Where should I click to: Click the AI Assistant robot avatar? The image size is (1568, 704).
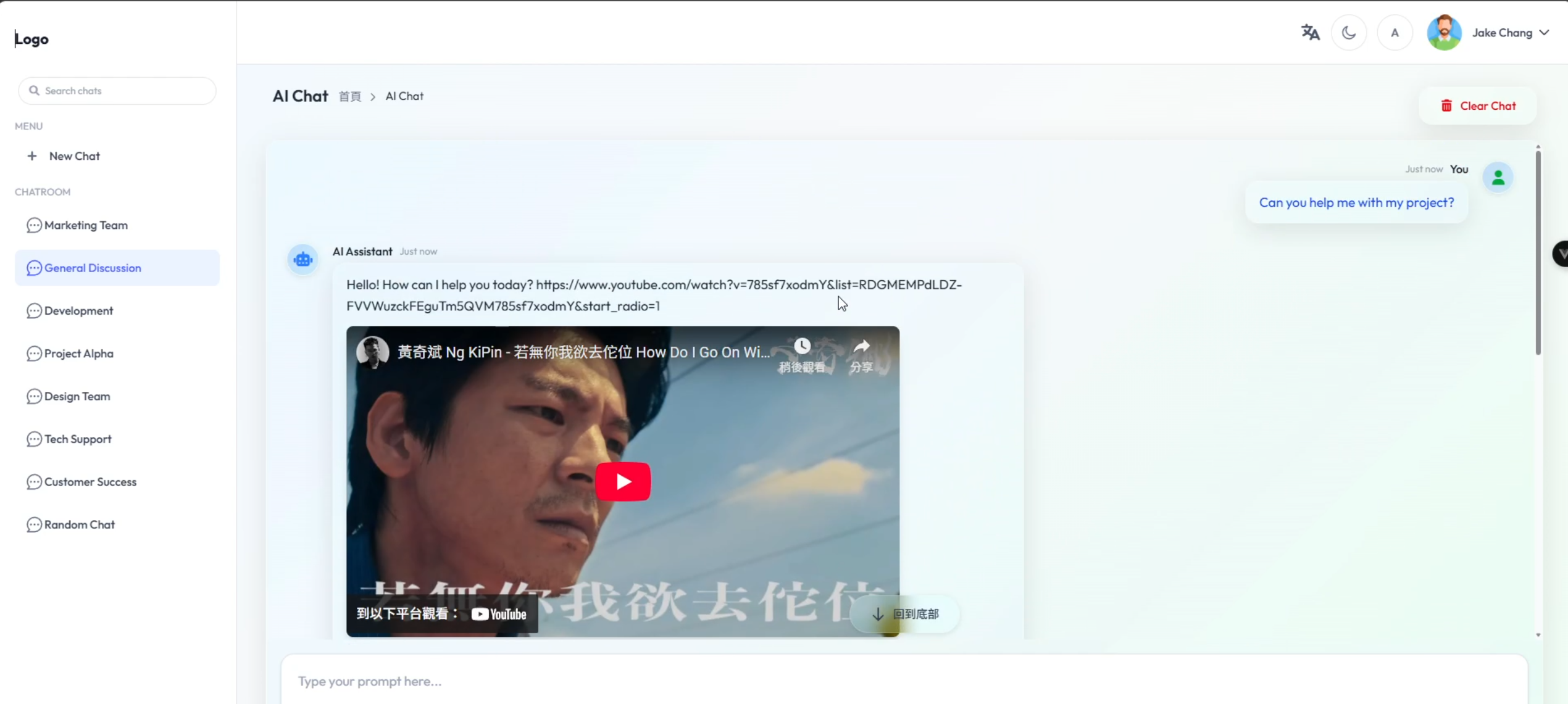(x=302, y=259)
